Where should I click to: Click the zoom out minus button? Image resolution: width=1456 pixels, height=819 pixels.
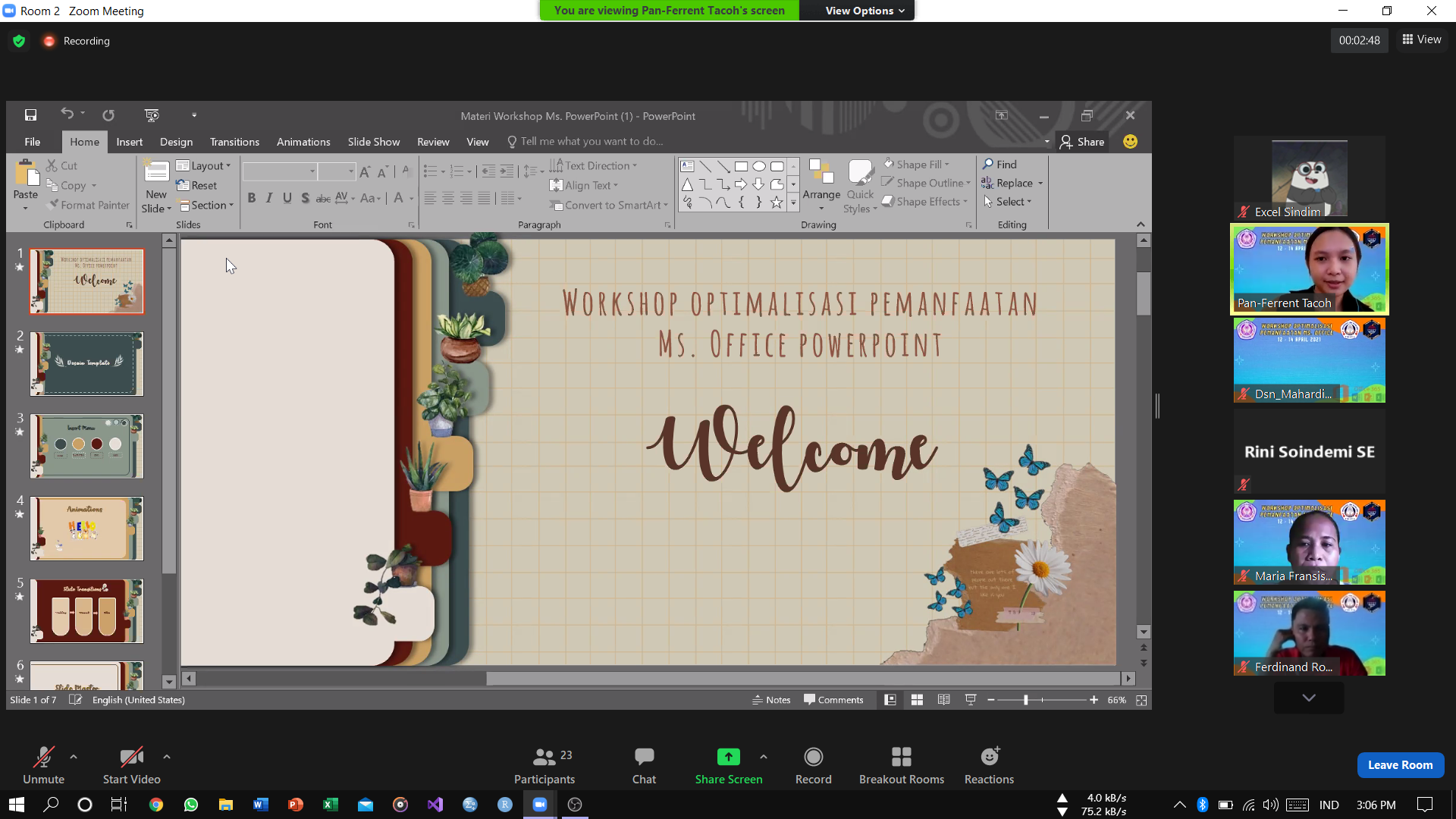point(990,700)
